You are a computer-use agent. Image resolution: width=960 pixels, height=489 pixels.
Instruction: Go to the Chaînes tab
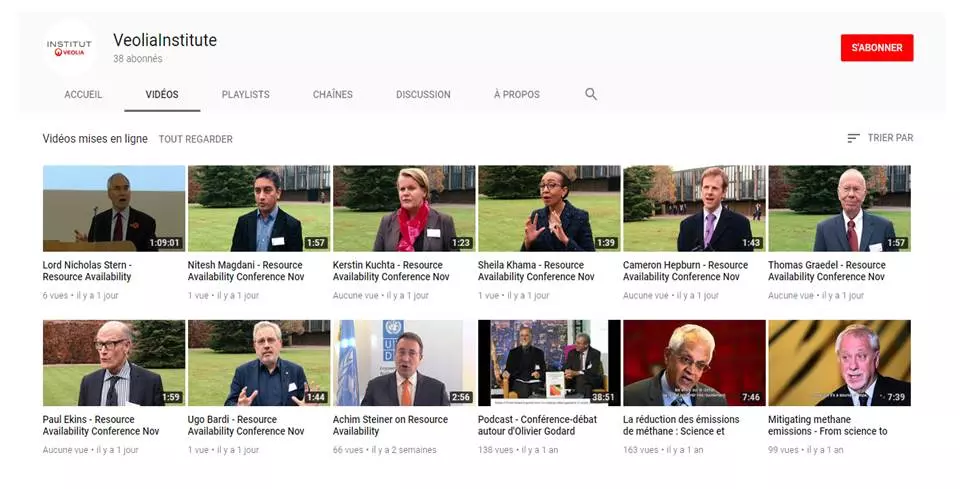tap(332, 94)
